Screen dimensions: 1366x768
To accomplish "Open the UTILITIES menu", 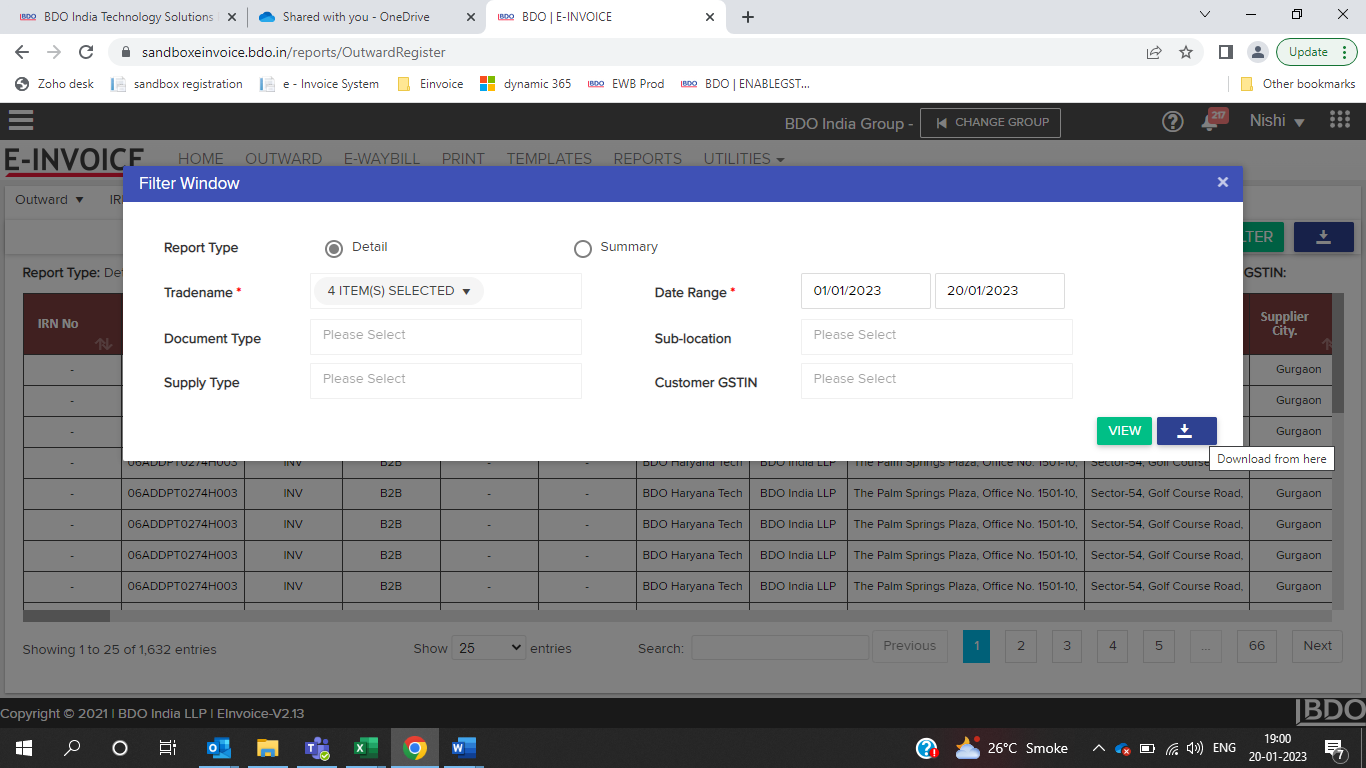I will [x=743, y=159].
